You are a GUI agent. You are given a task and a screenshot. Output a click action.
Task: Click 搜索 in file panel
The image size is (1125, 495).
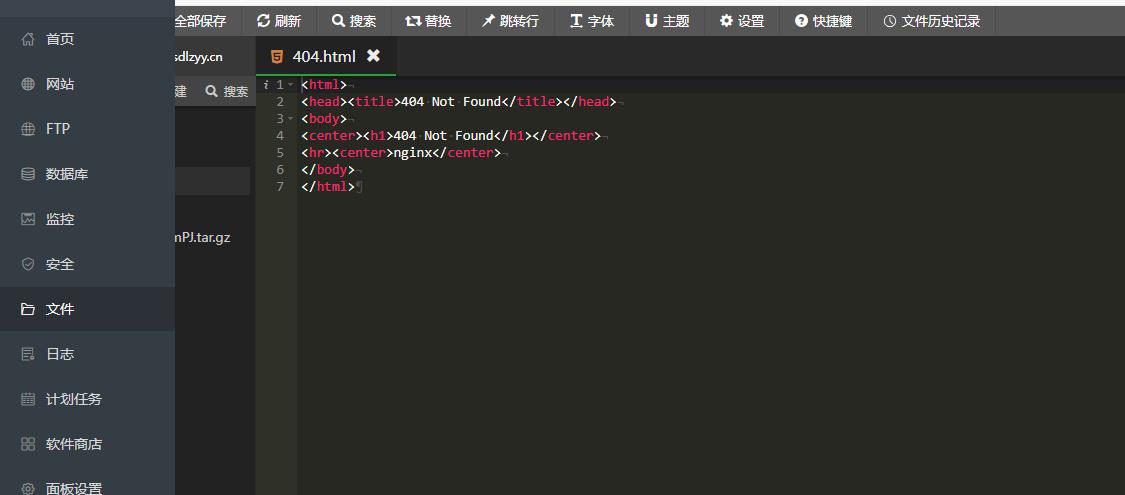tap(227, 92)
